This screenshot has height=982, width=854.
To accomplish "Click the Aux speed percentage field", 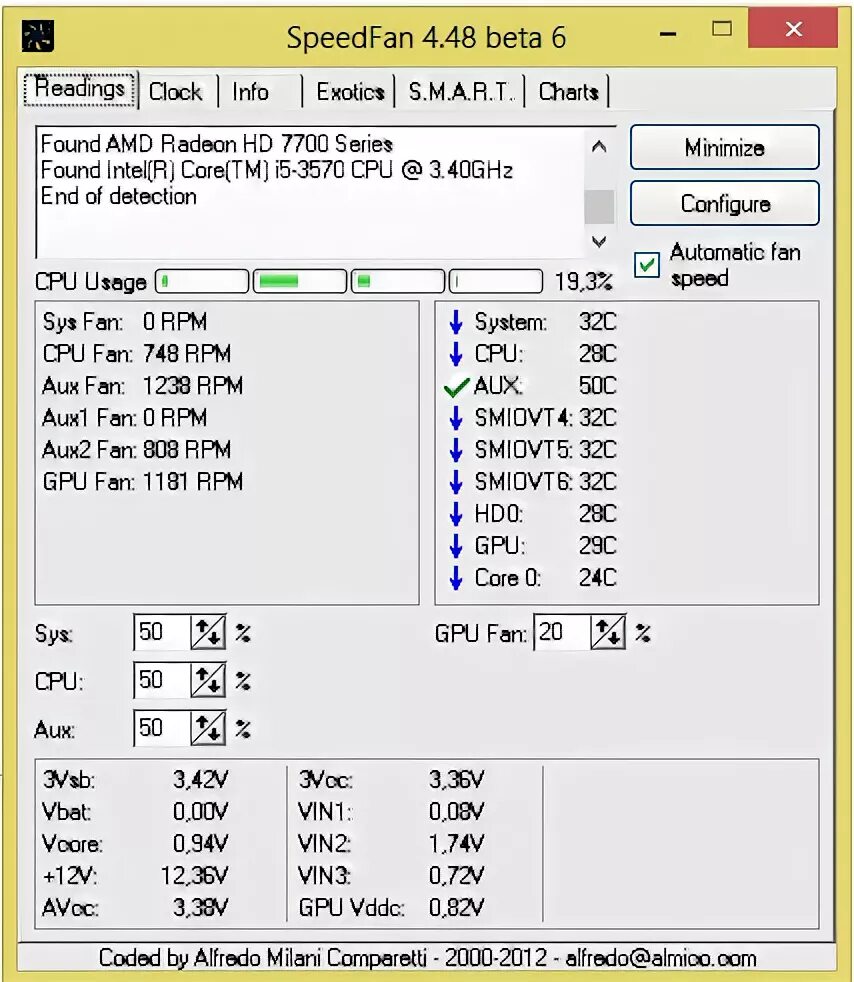I will pyautogui.click(x=162, y=728).
